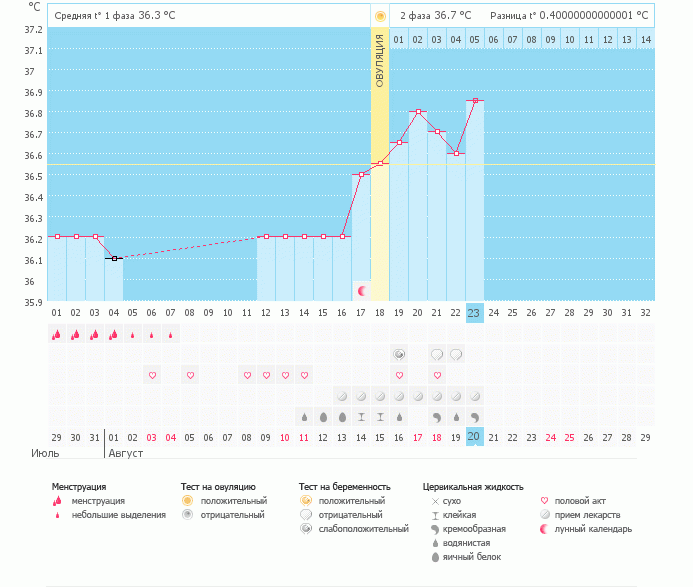Click the 36.85 temperature point on day 23
The width and height of the screenshot is (693, 587).
[x=475, y=101]
